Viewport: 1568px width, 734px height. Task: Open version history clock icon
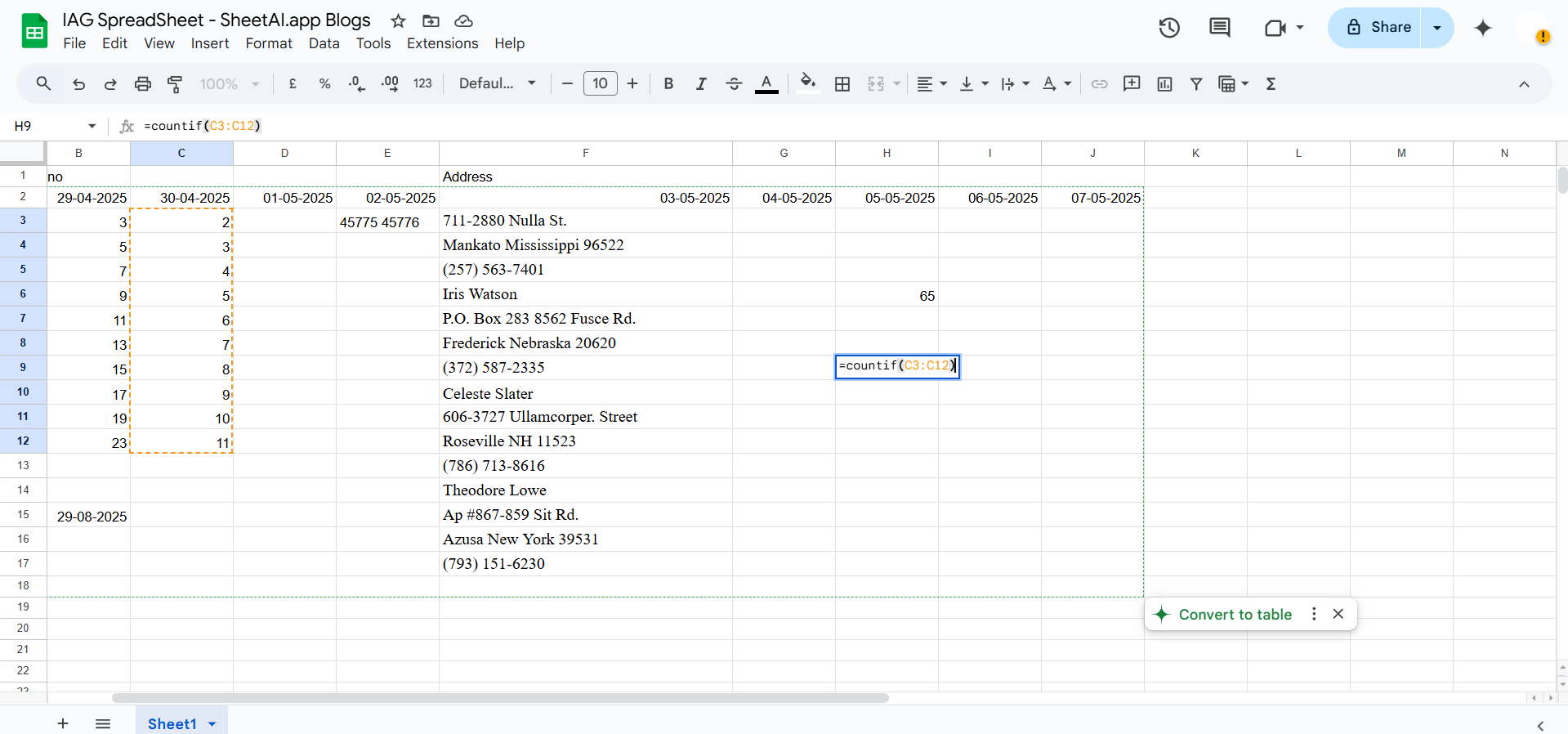pos(1169,28)
